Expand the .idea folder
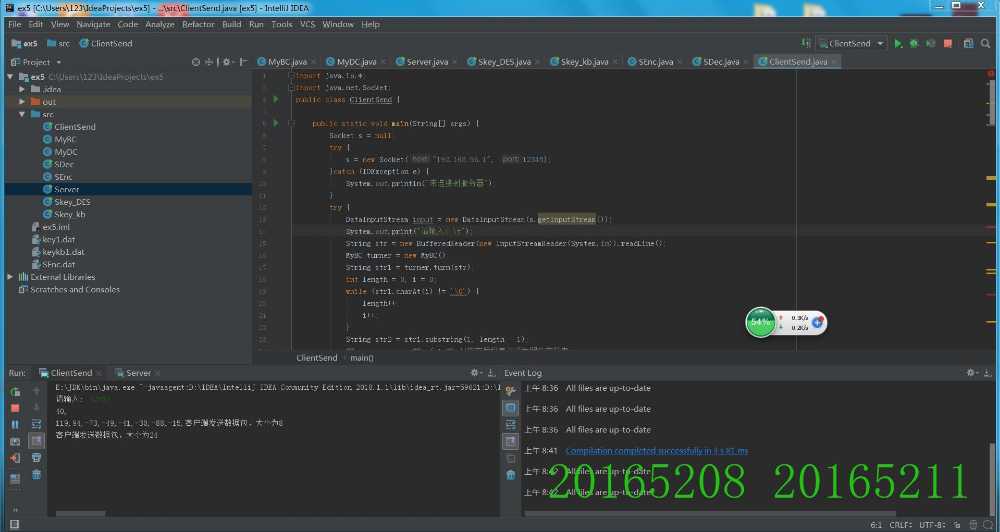This screenshot has width=1000, height=532. pyautogui.click(x=22, y=89)
